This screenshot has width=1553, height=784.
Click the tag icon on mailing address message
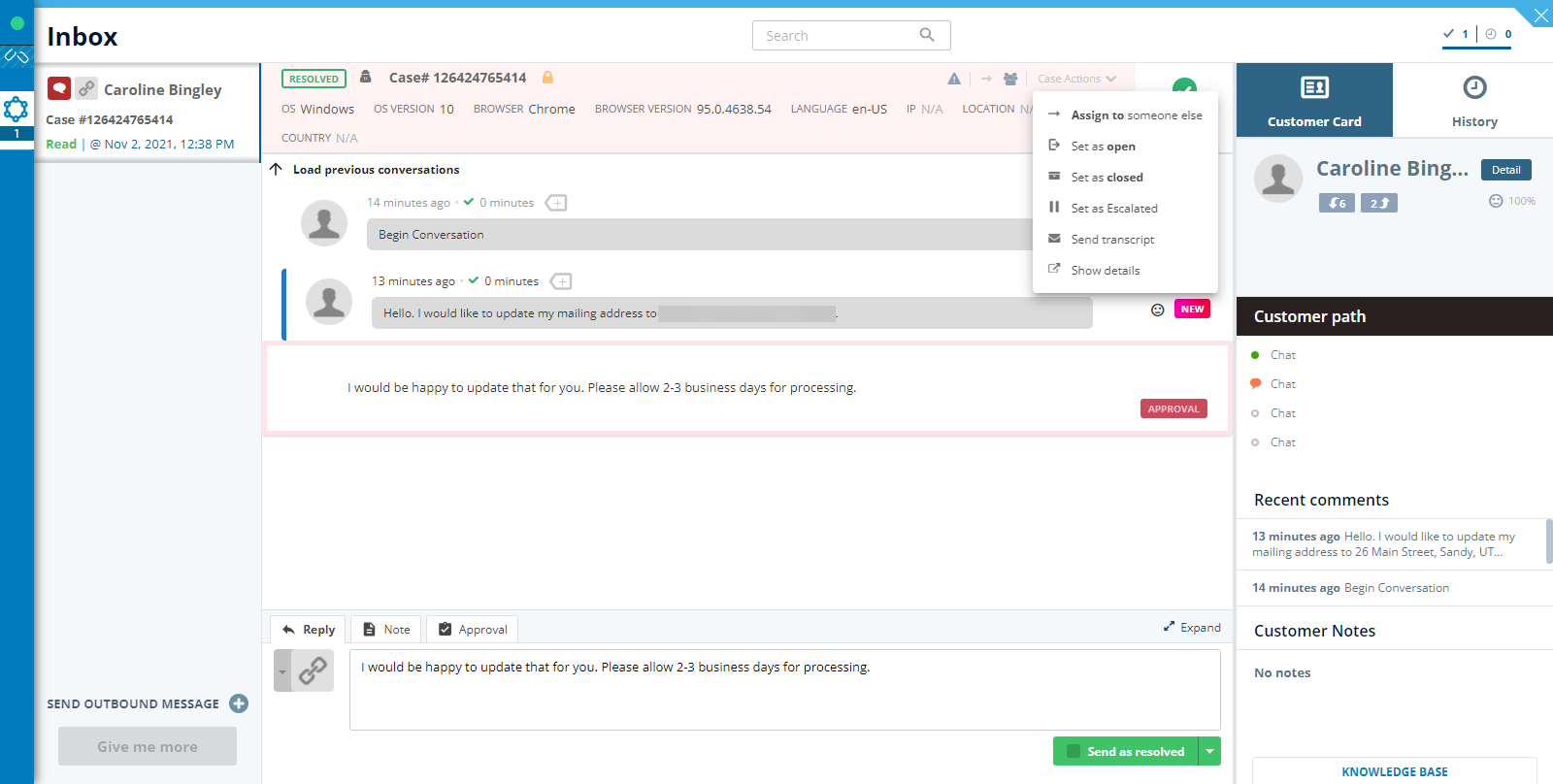coord(561,281)
